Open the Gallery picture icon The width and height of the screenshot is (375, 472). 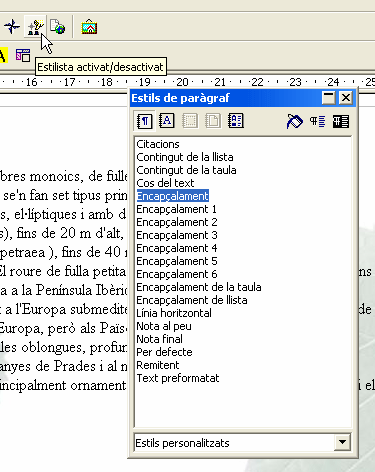coord(89,27)
